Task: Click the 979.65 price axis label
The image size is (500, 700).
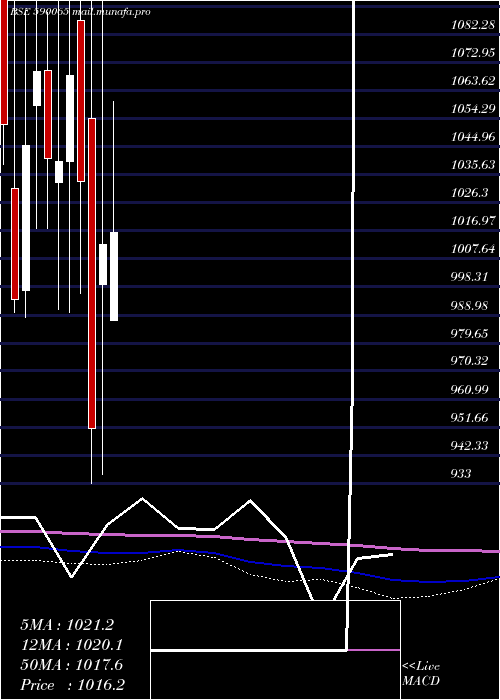Action: pyautogui.click(x=469, y=333)
